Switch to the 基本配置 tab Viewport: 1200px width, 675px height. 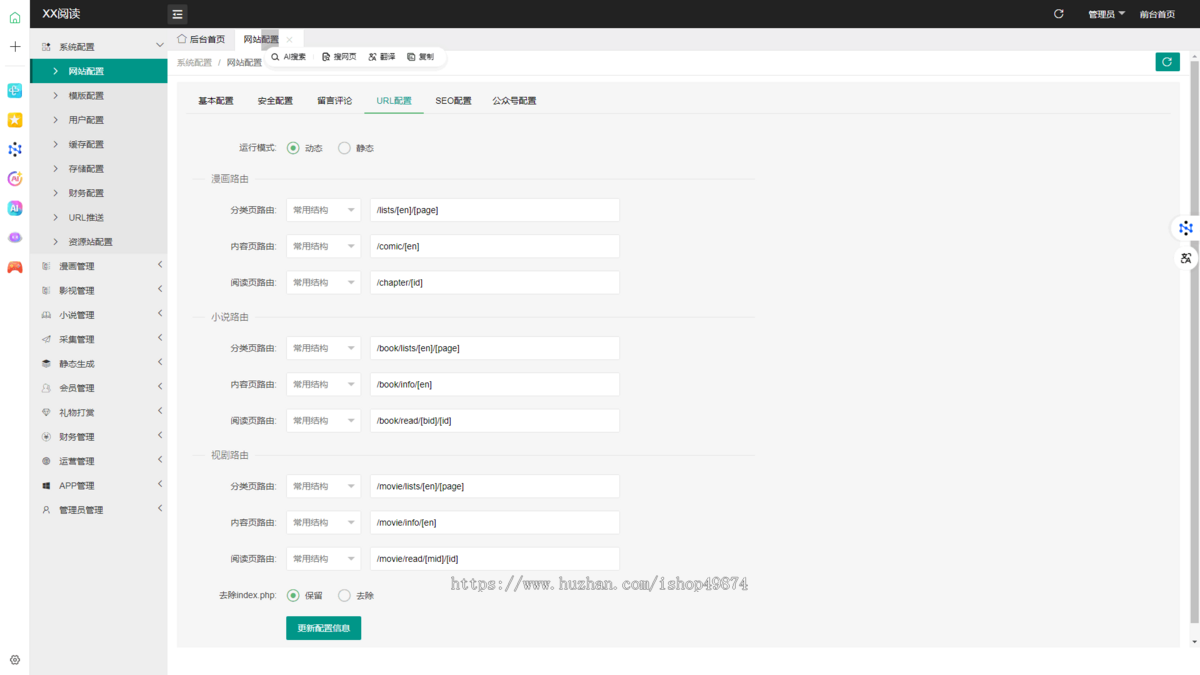pos(216,101)
